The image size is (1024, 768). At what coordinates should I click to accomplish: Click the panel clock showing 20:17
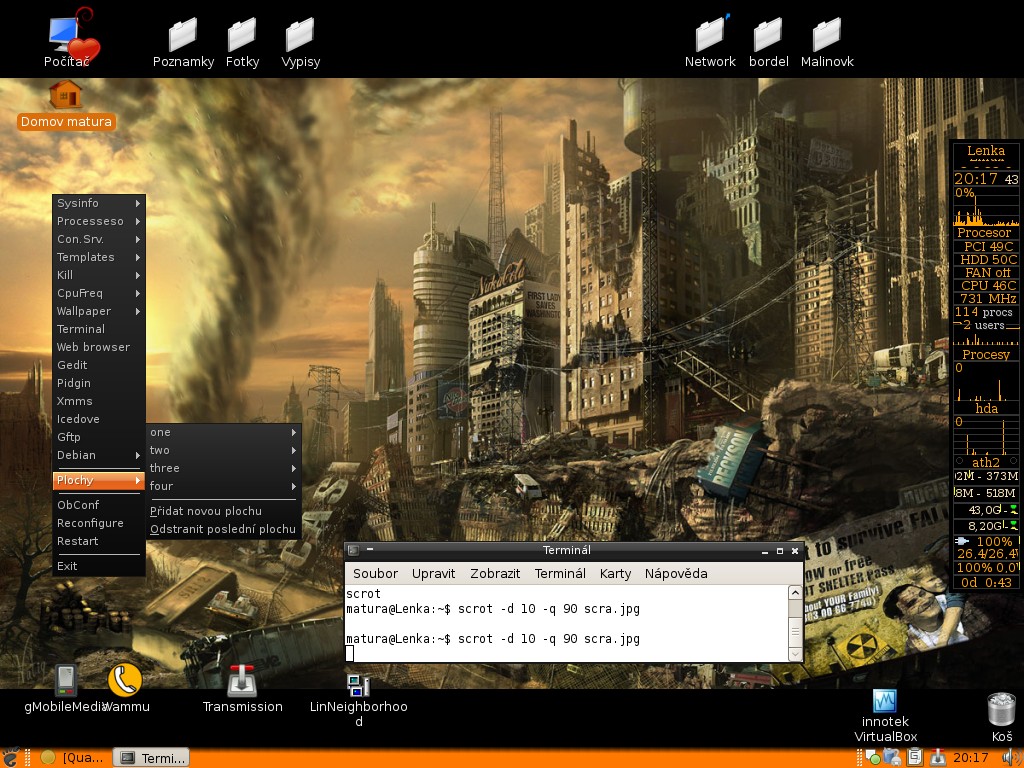coord(970,758)
